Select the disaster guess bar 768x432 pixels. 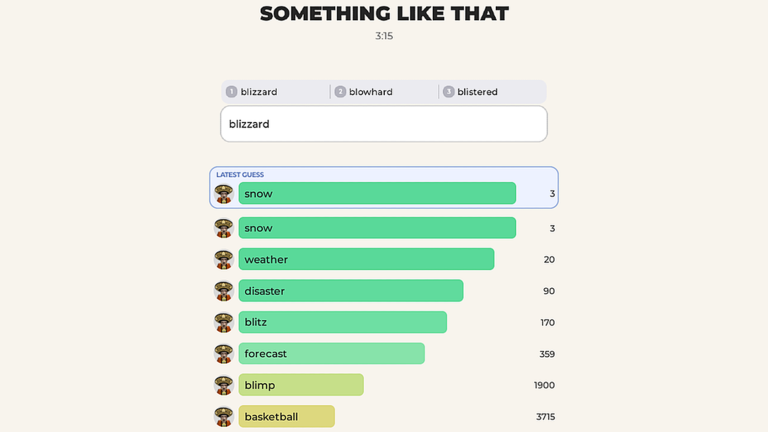pyautogui.click(x=351, y=290)
